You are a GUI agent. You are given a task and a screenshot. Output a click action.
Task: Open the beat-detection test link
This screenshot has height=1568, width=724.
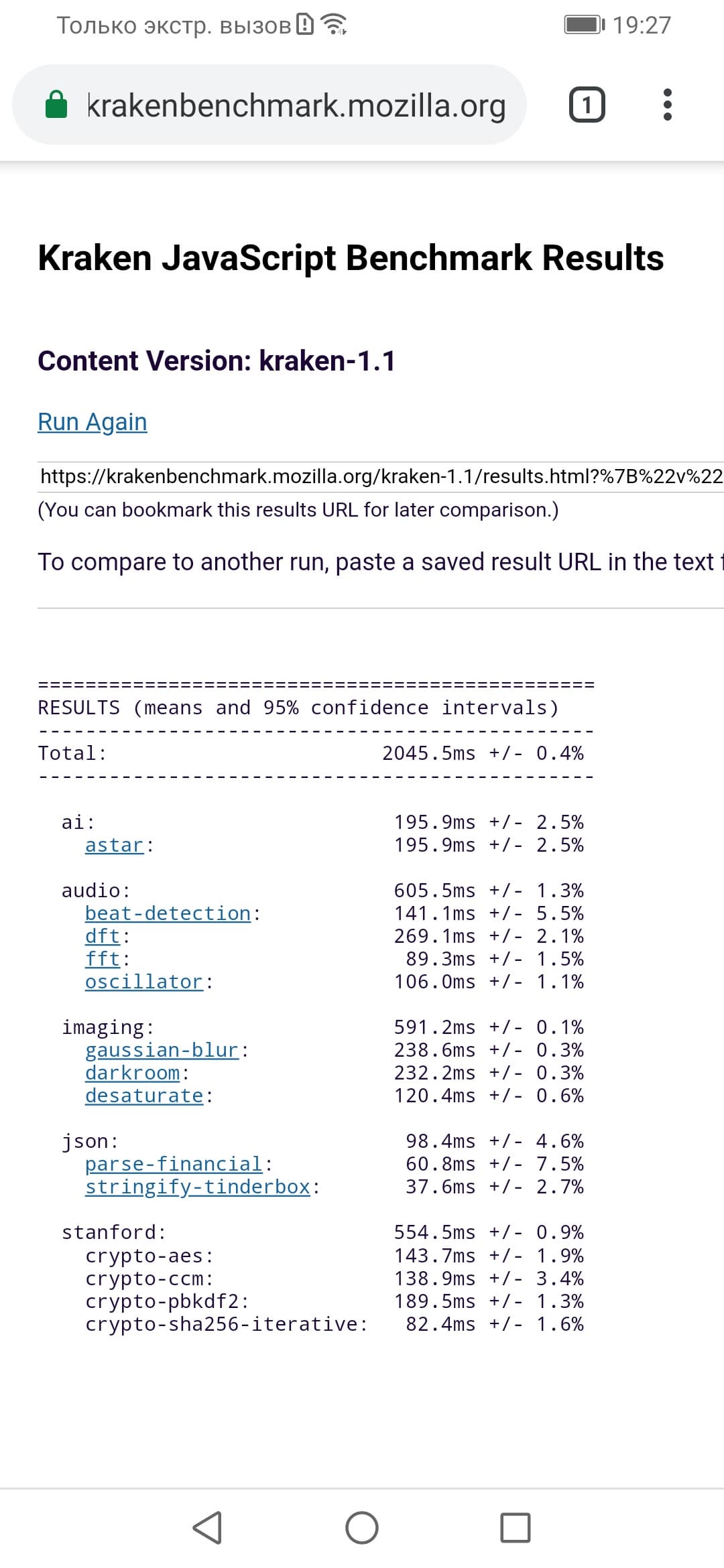[x=168, y=914]
